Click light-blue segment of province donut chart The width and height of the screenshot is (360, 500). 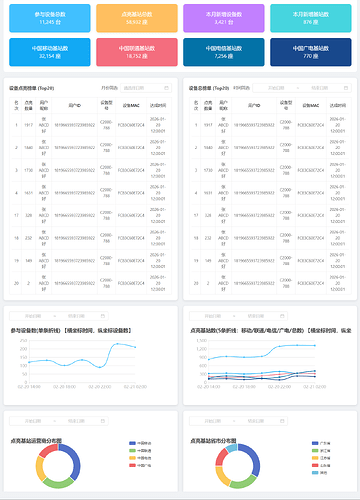pyautogui.click(x=232, y=447)
